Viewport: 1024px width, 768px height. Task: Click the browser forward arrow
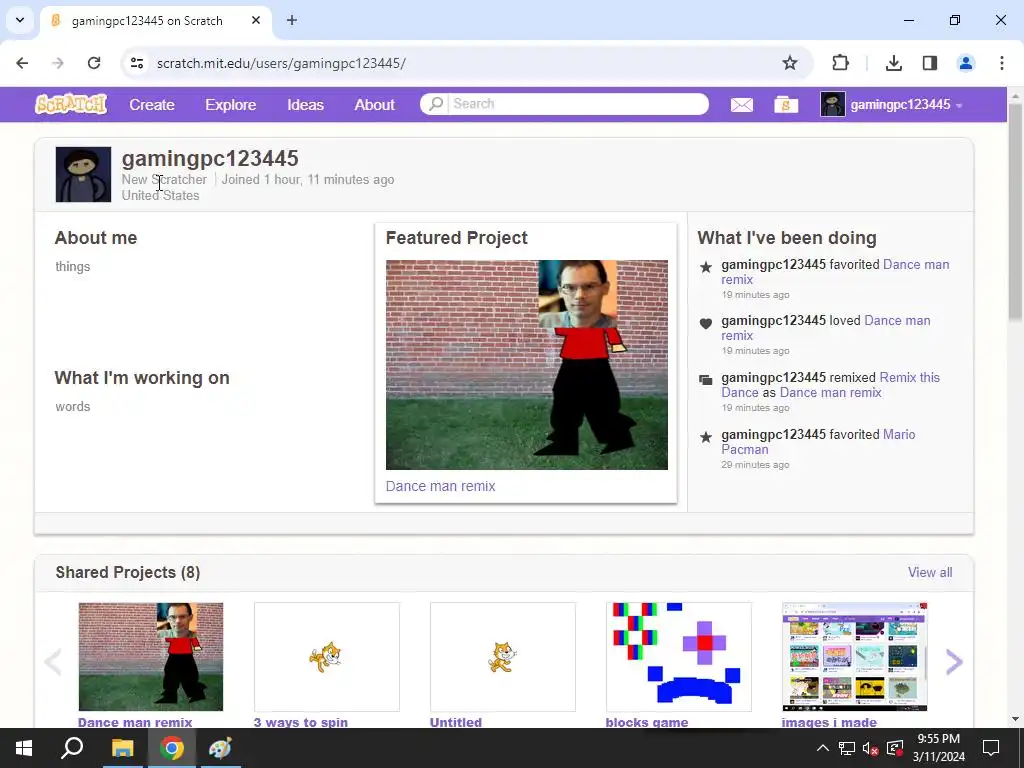click(58, 63)
